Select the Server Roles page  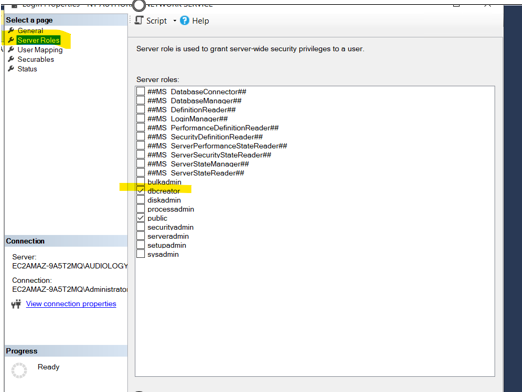[38, 40]
